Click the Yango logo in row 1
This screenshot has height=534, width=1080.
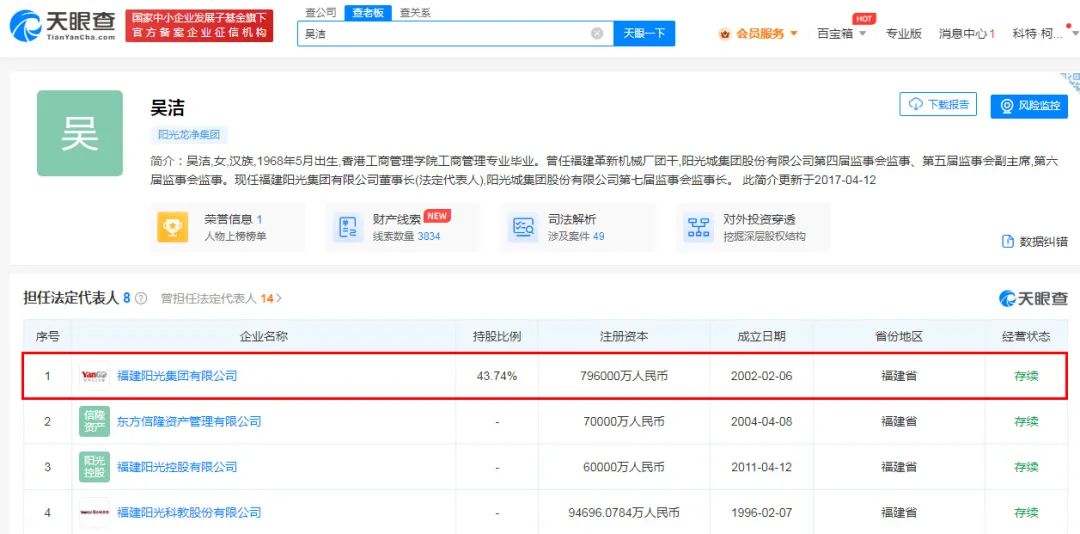pos(94,376)
